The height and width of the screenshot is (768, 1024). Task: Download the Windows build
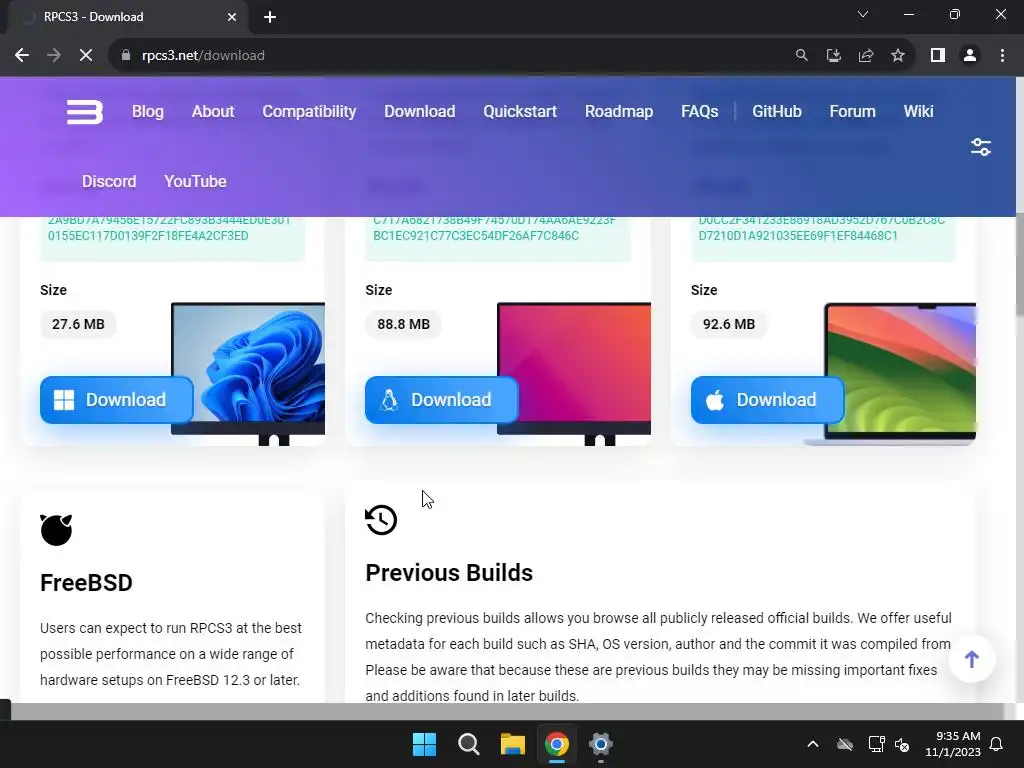116,400
